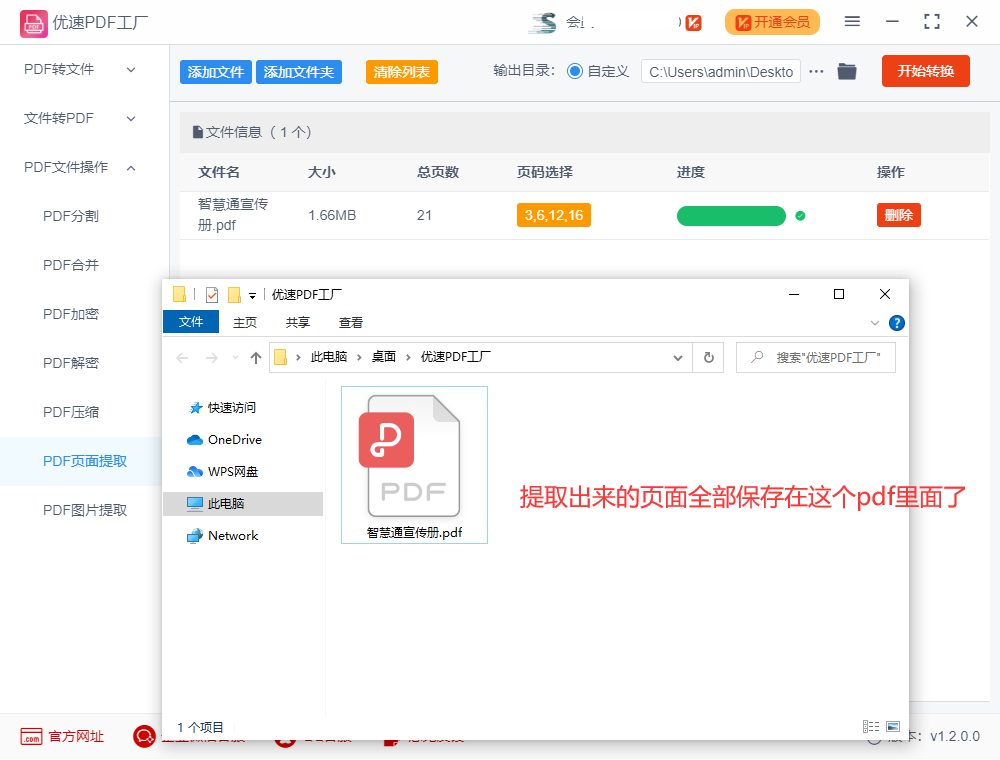Select PDF页面提取 in the sidebar
This screenshot has width=1000, height=760.
tap(85, 461)
